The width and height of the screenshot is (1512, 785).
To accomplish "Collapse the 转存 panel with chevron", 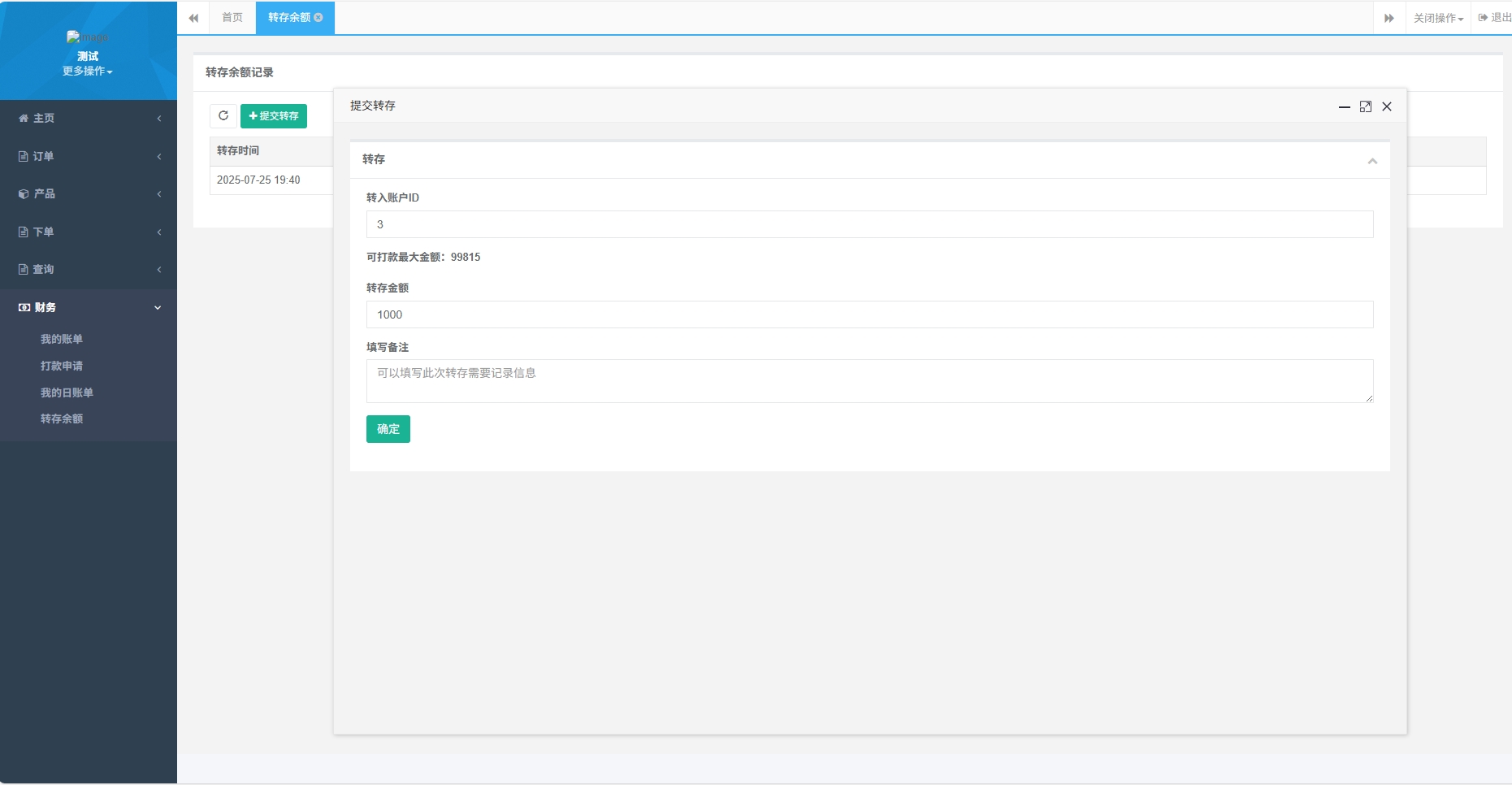I will point(1372,161).
